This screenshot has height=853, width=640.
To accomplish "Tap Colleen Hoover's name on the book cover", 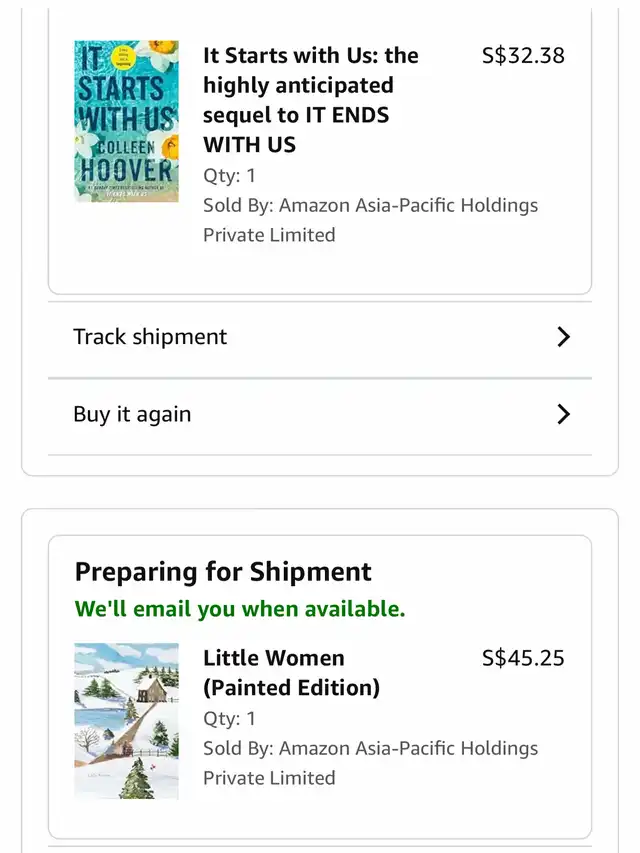I will click(x=126, y=160).
